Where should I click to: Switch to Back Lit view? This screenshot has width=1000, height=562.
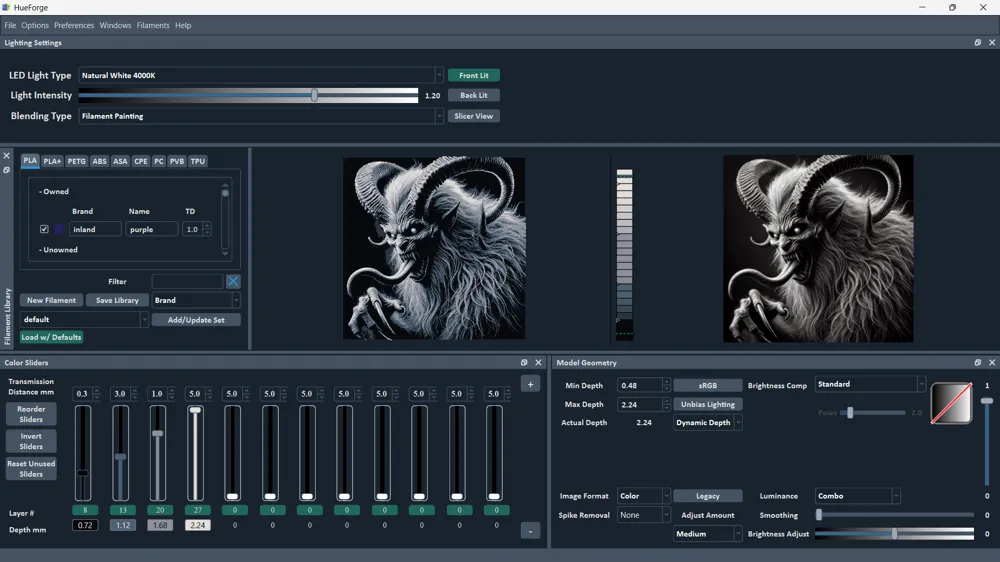click(474, 95)
